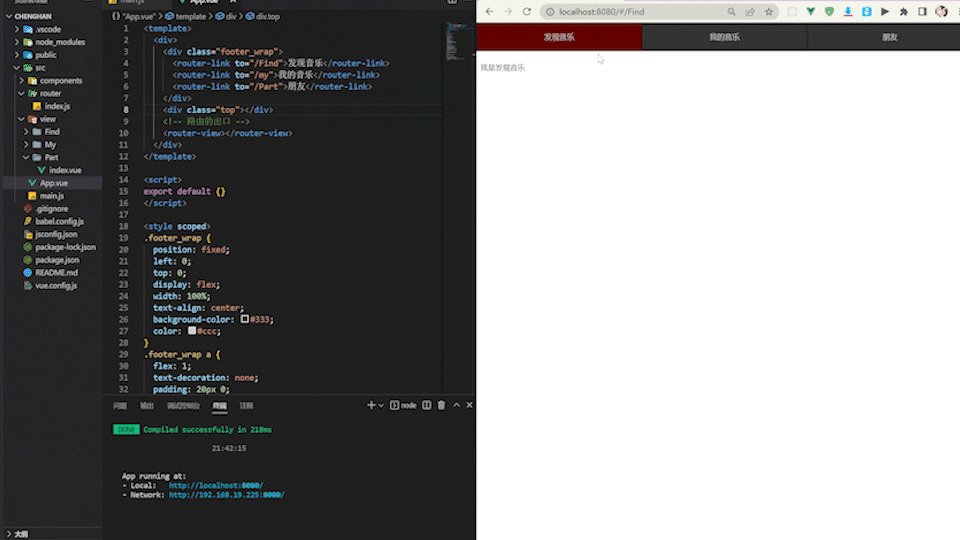
Task: Collapse the Part folder
Action: click(26, 158)
